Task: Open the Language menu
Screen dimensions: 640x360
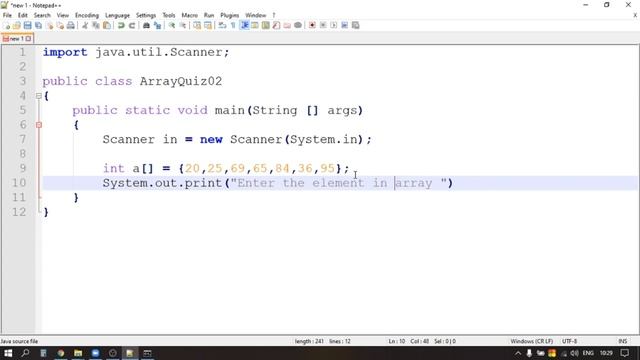Action: (117, 15)
